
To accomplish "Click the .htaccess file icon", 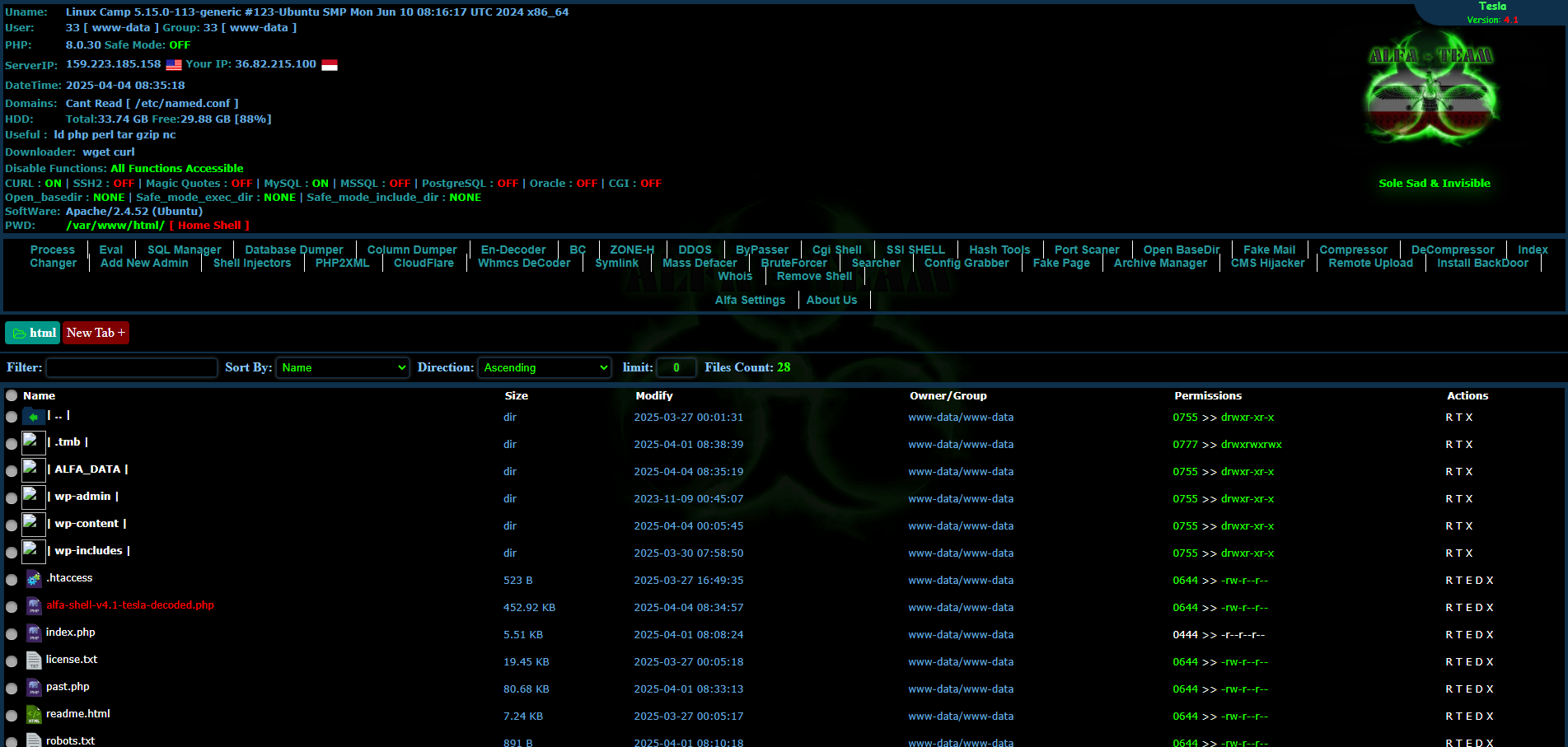I will [x=34, y=579].
